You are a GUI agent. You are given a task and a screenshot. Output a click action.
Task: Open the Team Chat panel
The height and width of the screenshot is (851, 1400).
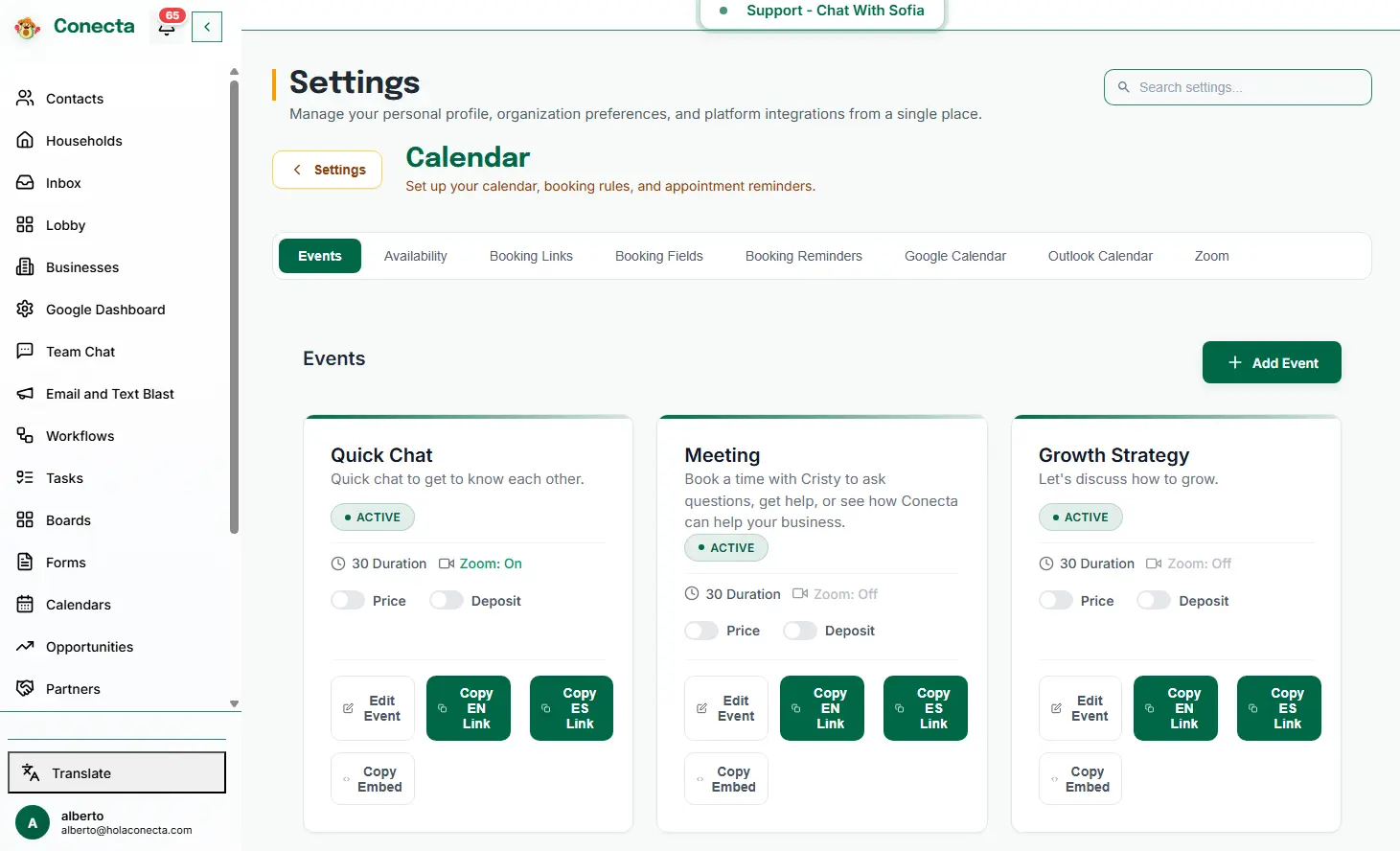point(80,351)
